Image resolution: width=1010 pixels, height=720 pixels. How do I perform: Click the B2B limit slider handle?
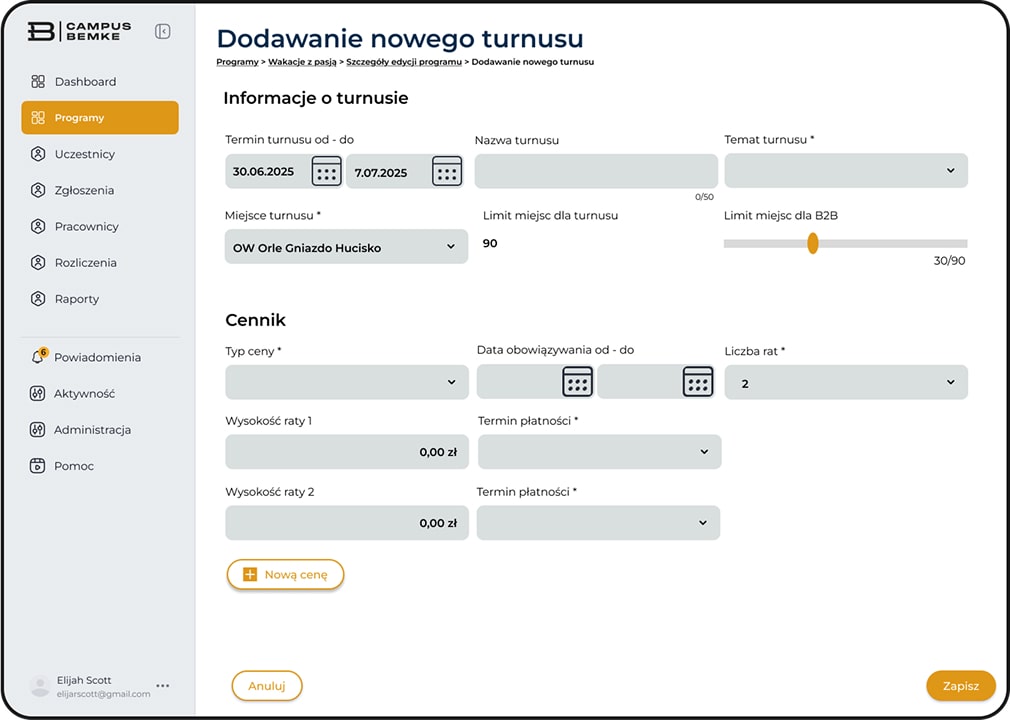pos(812,243)
